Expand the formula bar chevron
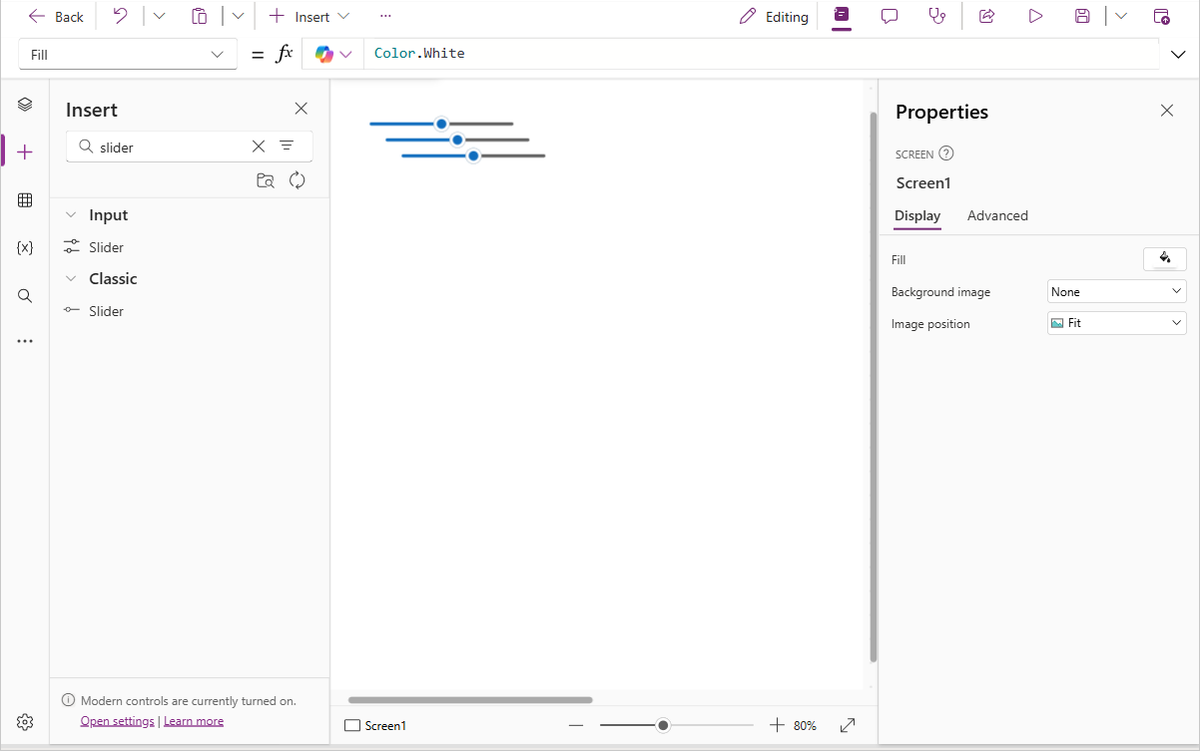 point(1178,55)
